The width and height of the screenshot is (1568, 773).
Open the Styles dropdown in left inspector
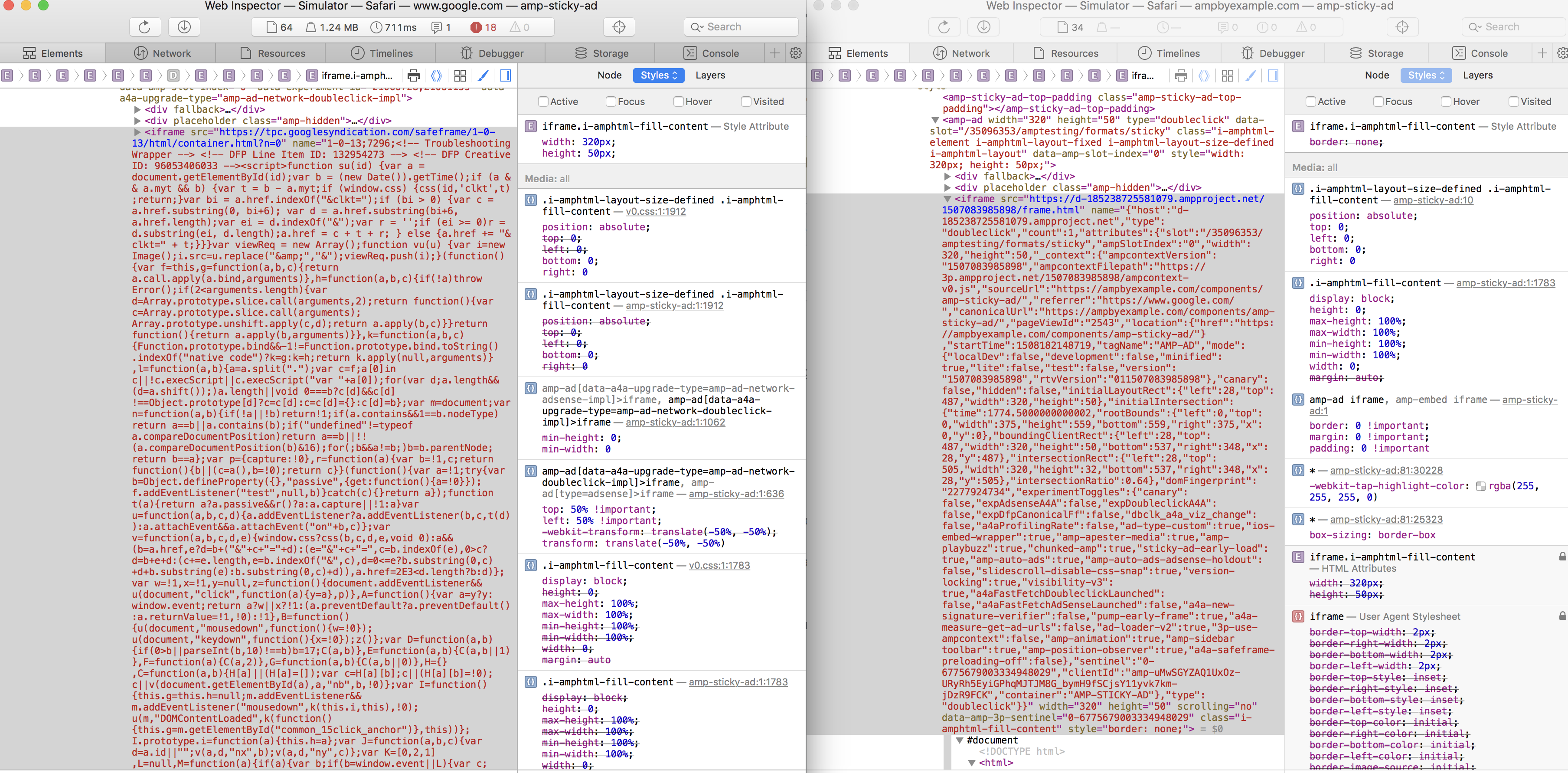point(659,75)
